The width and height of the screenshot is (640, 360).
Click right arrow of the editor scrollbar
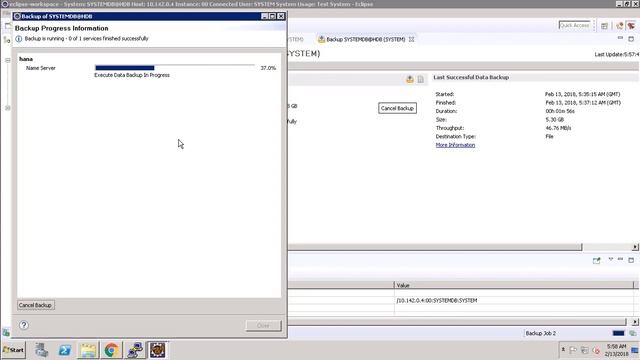(x=635, y=247)
